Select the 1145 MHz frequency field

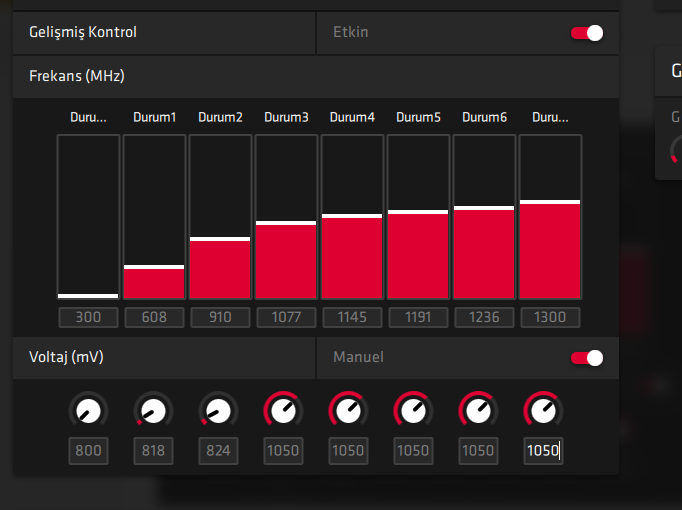352,317
